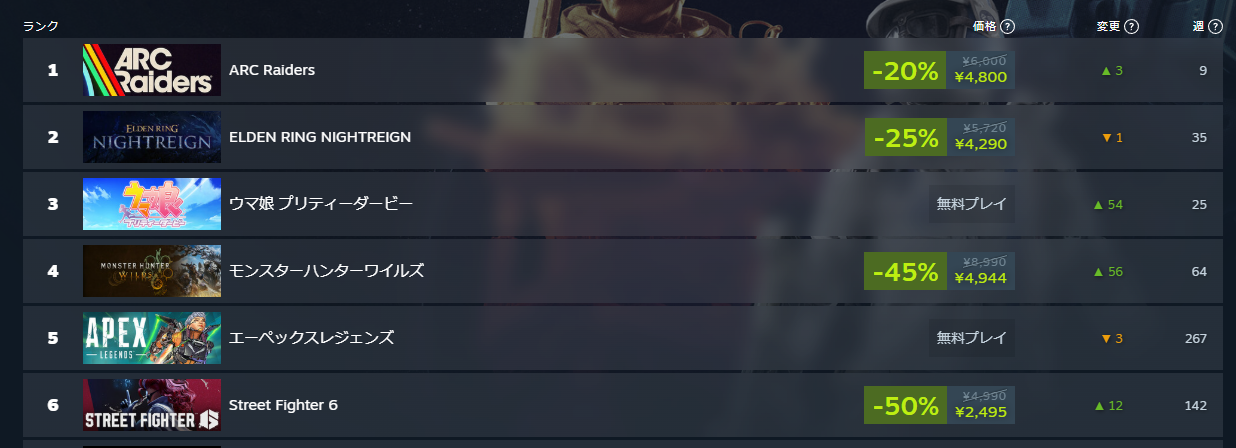Open the ARC Raiders title link
The width and height of the screenshot is (1236, 448).
point(272,70)
